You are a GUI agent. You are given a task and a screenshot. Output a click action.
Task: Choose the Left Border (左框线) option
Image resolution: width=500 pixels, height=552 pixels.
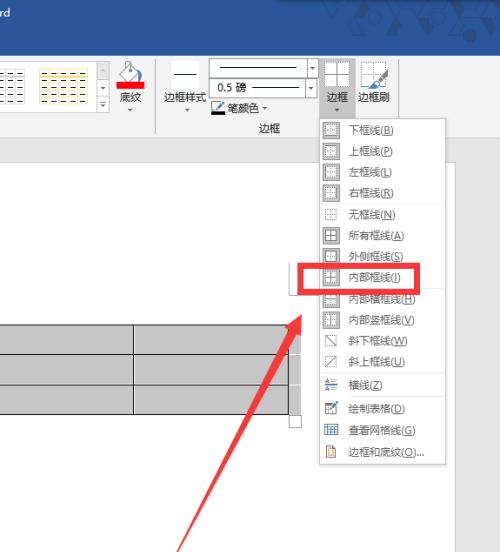(382, 172)
